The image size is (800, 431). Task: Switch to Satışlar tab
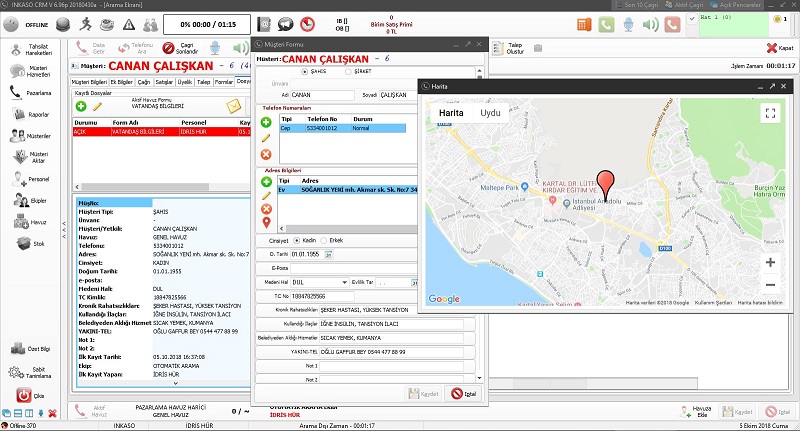(164, 82)
